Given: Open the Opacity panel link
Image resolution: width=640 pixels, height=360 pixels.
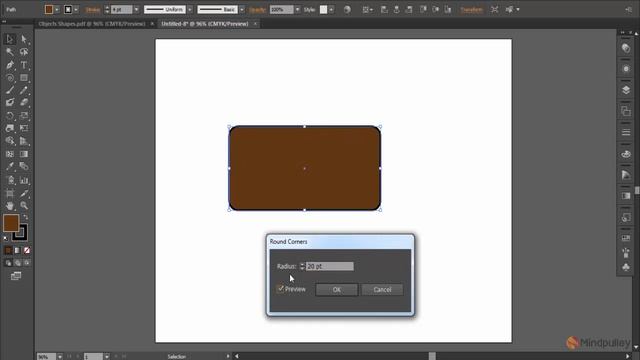Looking at the screenshot, I should coord(258,9).
